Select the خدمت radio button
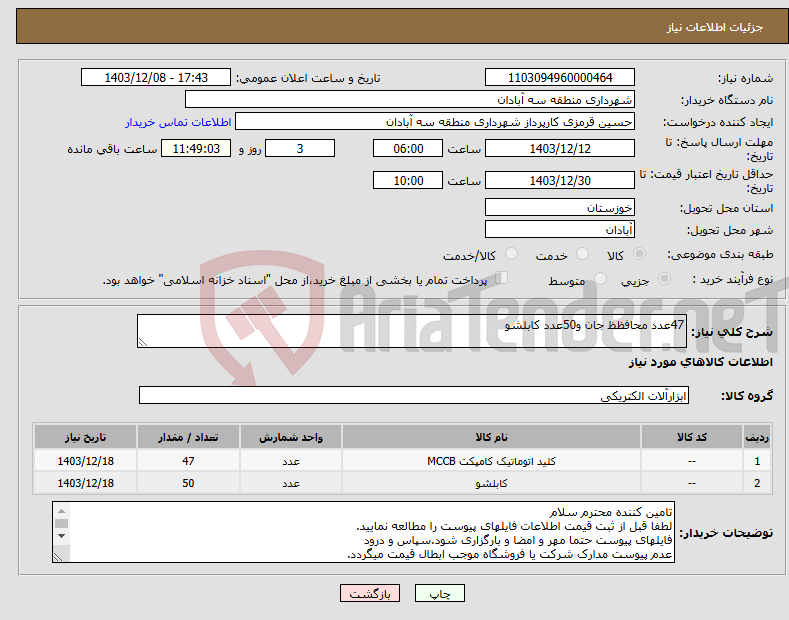The width and height of the screenshot is (789, 620). (582, 254)
